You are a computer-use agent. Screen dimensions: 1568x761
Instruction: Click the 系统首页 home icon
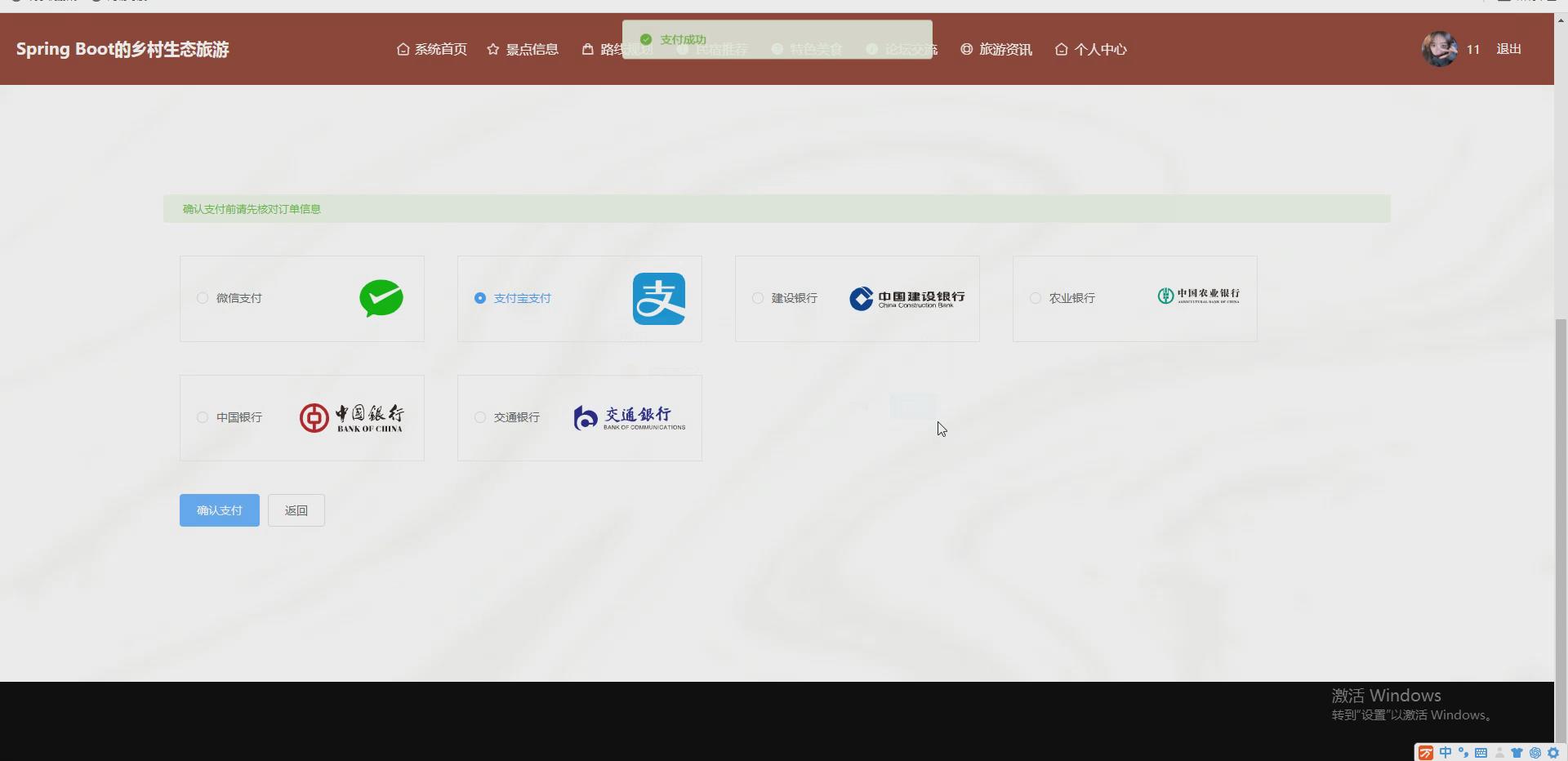(402, 49)
